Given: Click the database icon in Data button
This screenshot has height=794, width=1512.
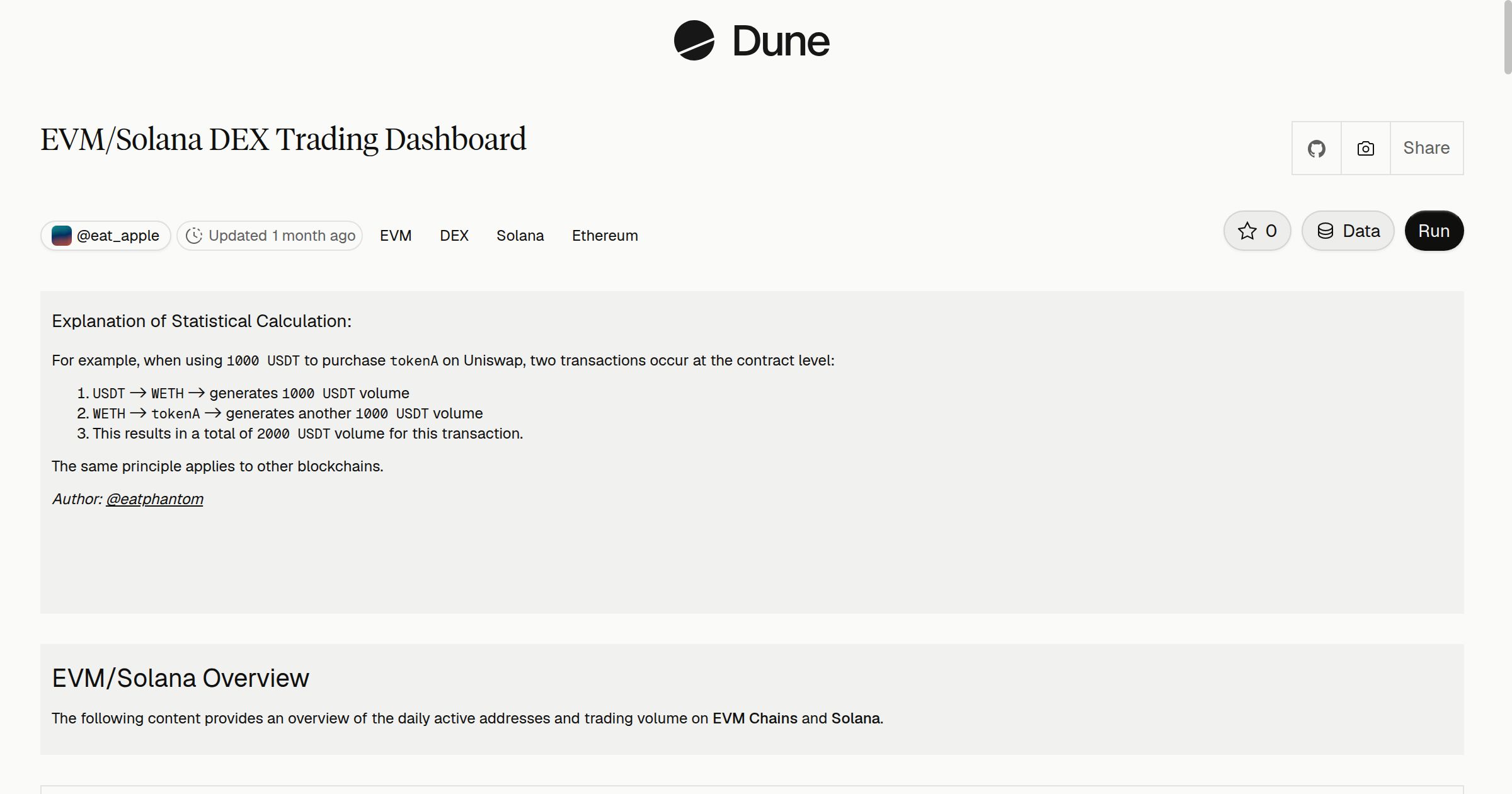Looking at the screenshot, I should pyautogui.click(x=1326, y=231).
